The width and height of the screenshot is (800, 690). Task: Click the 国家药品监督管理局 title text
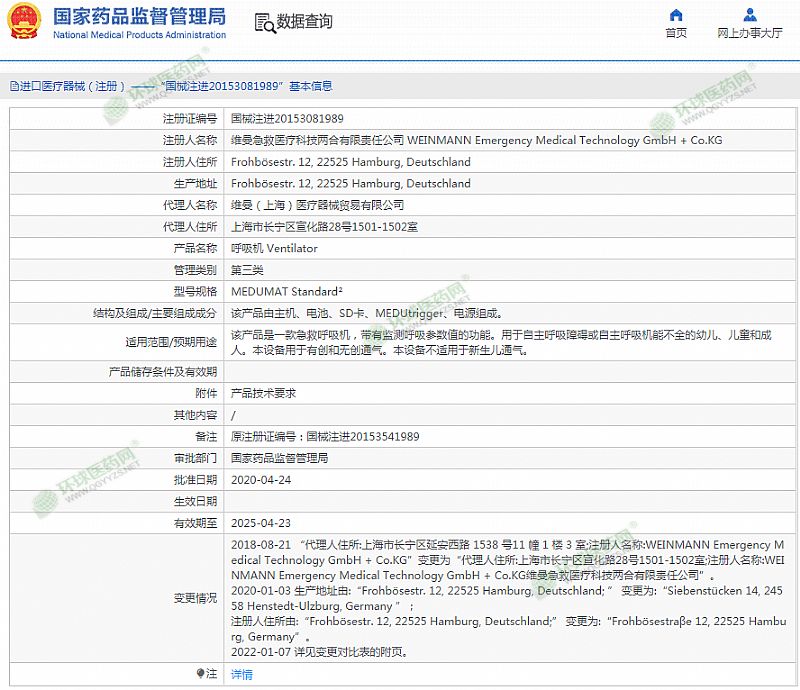click(138, 17)
